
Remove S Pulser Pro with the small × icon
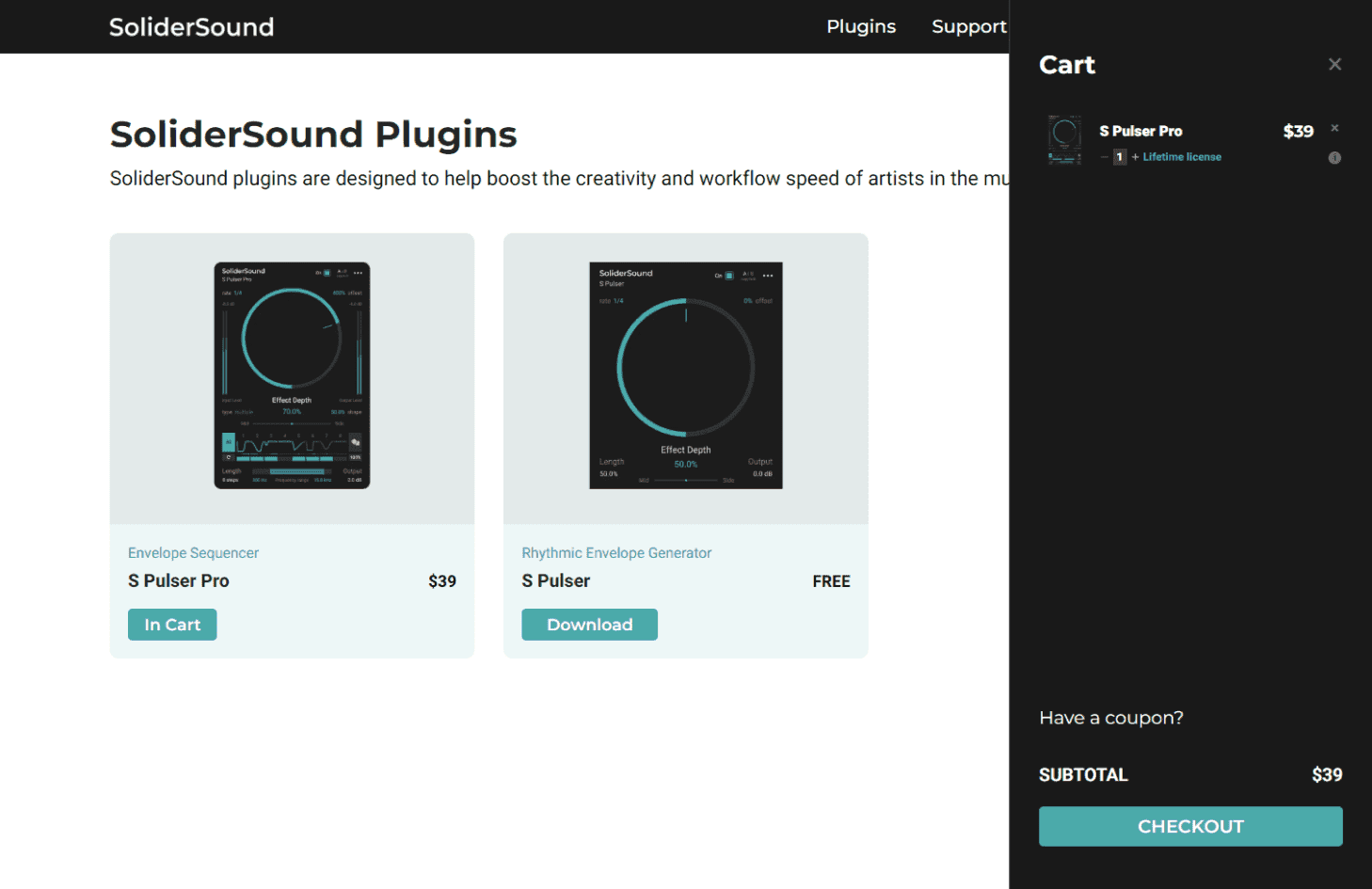click(x=1334, y=127)
